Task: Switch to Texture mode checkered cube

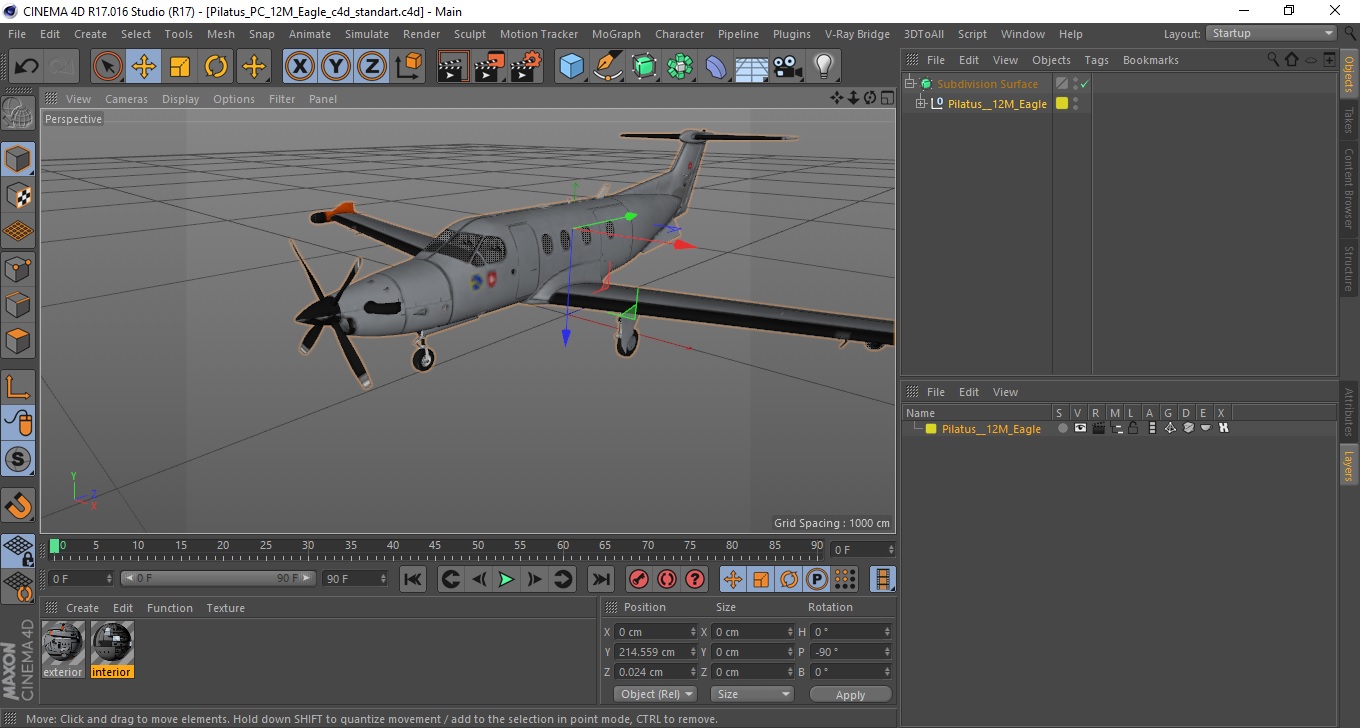Action: tap(18, 195)
